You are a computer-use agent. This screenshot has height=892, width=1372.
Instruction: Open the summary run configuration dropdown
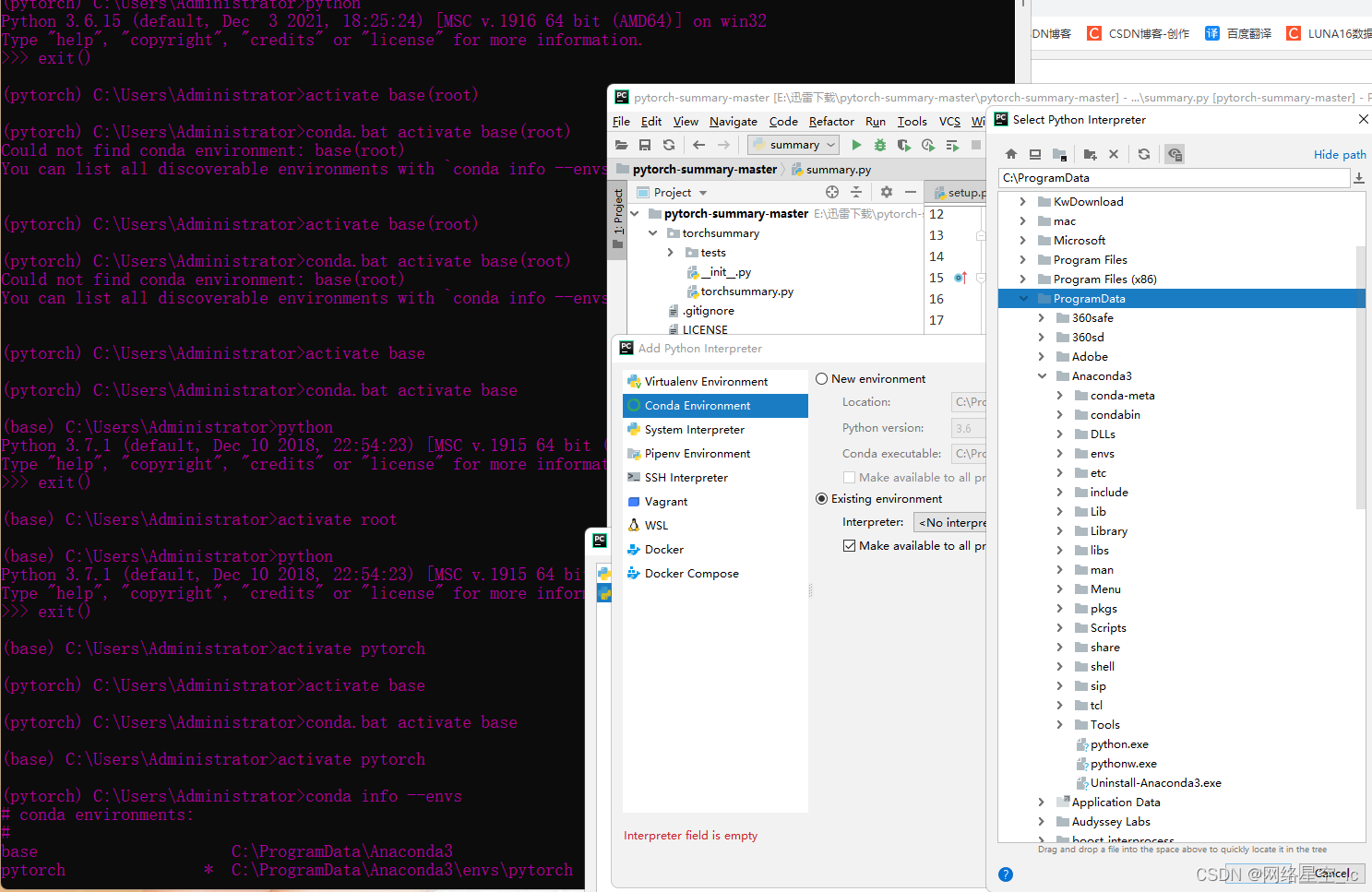point(793,145)
